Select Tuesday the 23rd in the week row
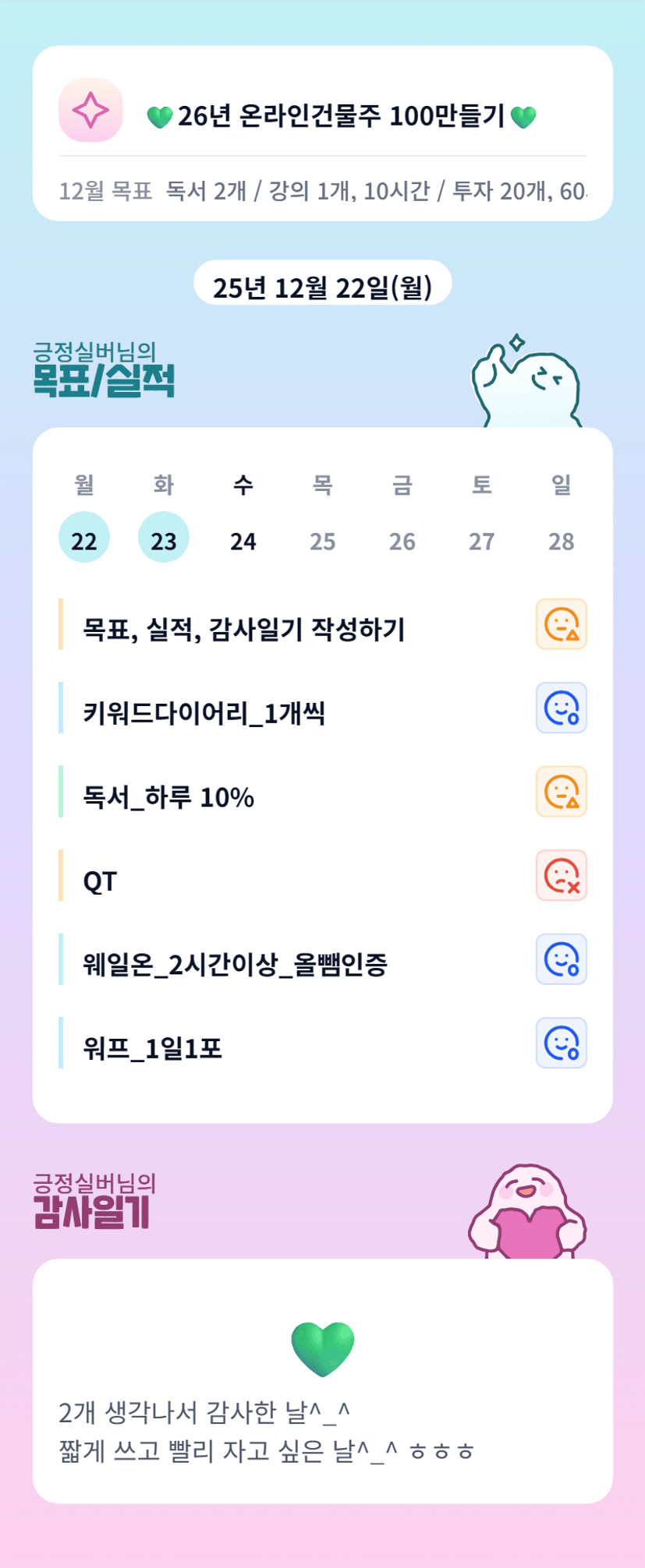The width and height of the screenshot is (645, 1568). click(x=164, y=539)
